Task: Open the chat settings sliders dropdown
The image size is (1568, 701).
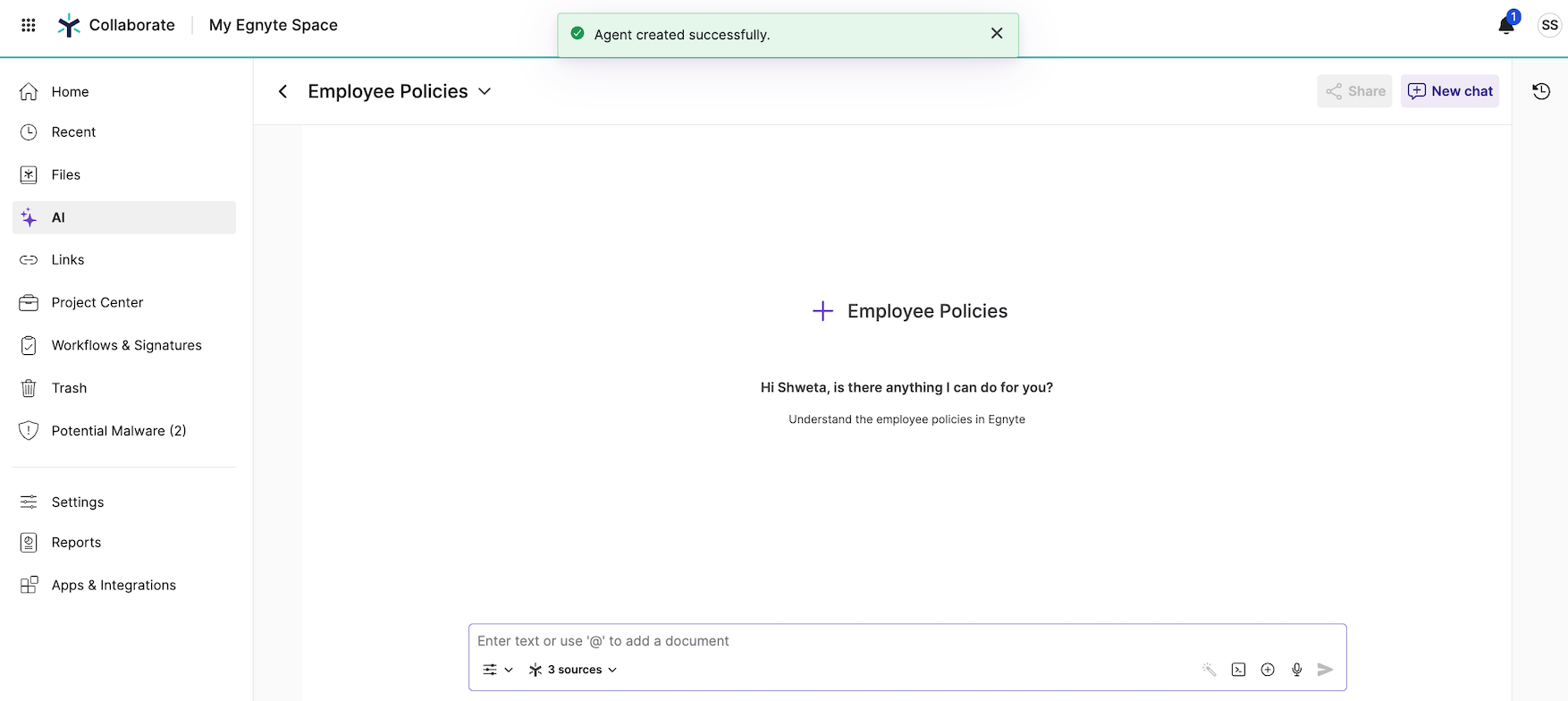Action: 497,670
